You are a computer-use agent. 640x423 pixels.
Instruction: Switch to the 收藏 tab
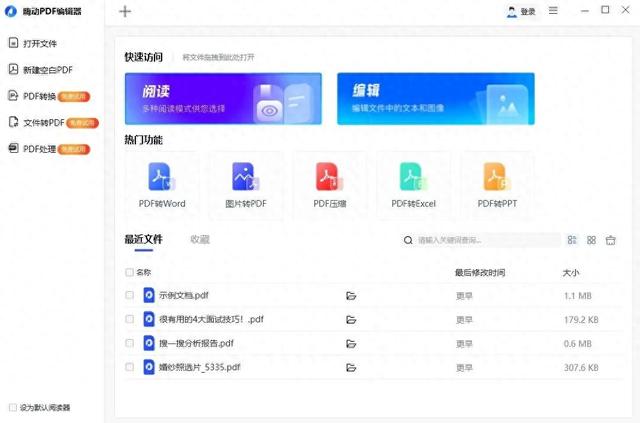point(200,240)
